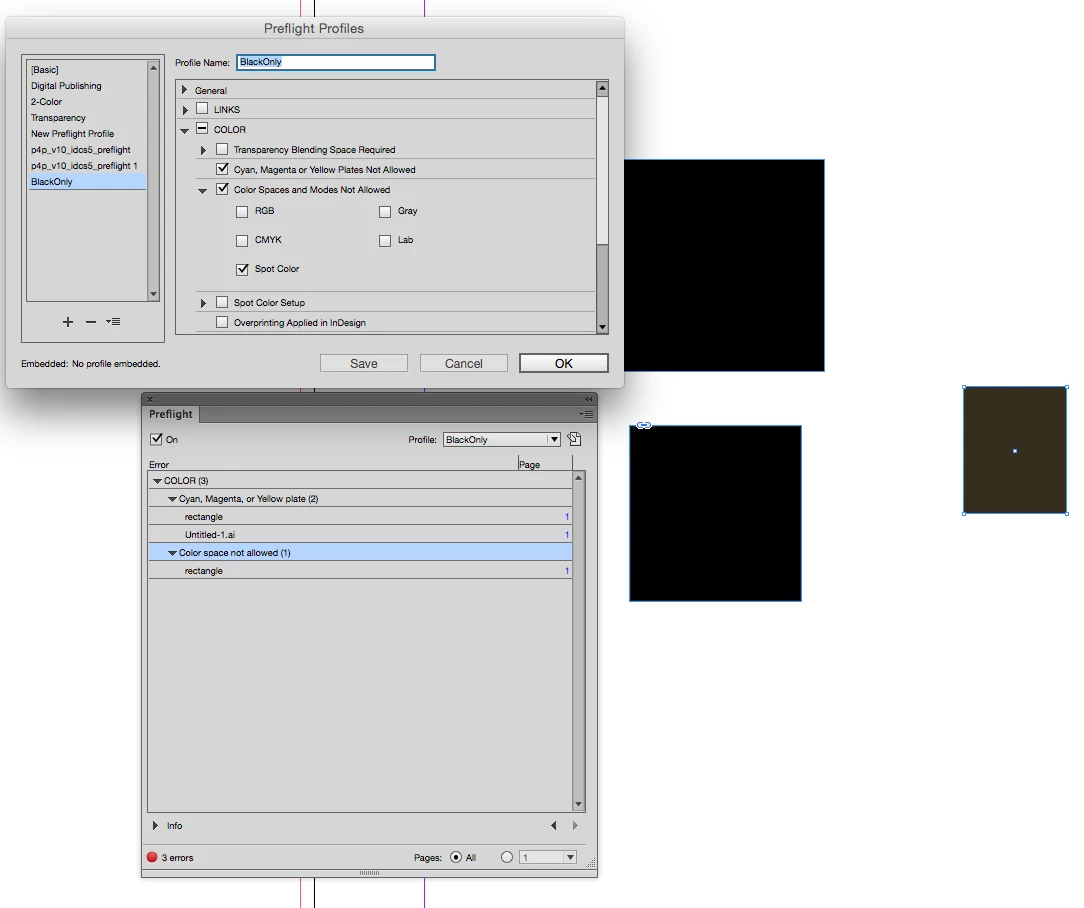Image resolution: width=1084 pixels, height=908 pixels.
Task: Collapse Color space not allowed group
Action: pos(172,553)
